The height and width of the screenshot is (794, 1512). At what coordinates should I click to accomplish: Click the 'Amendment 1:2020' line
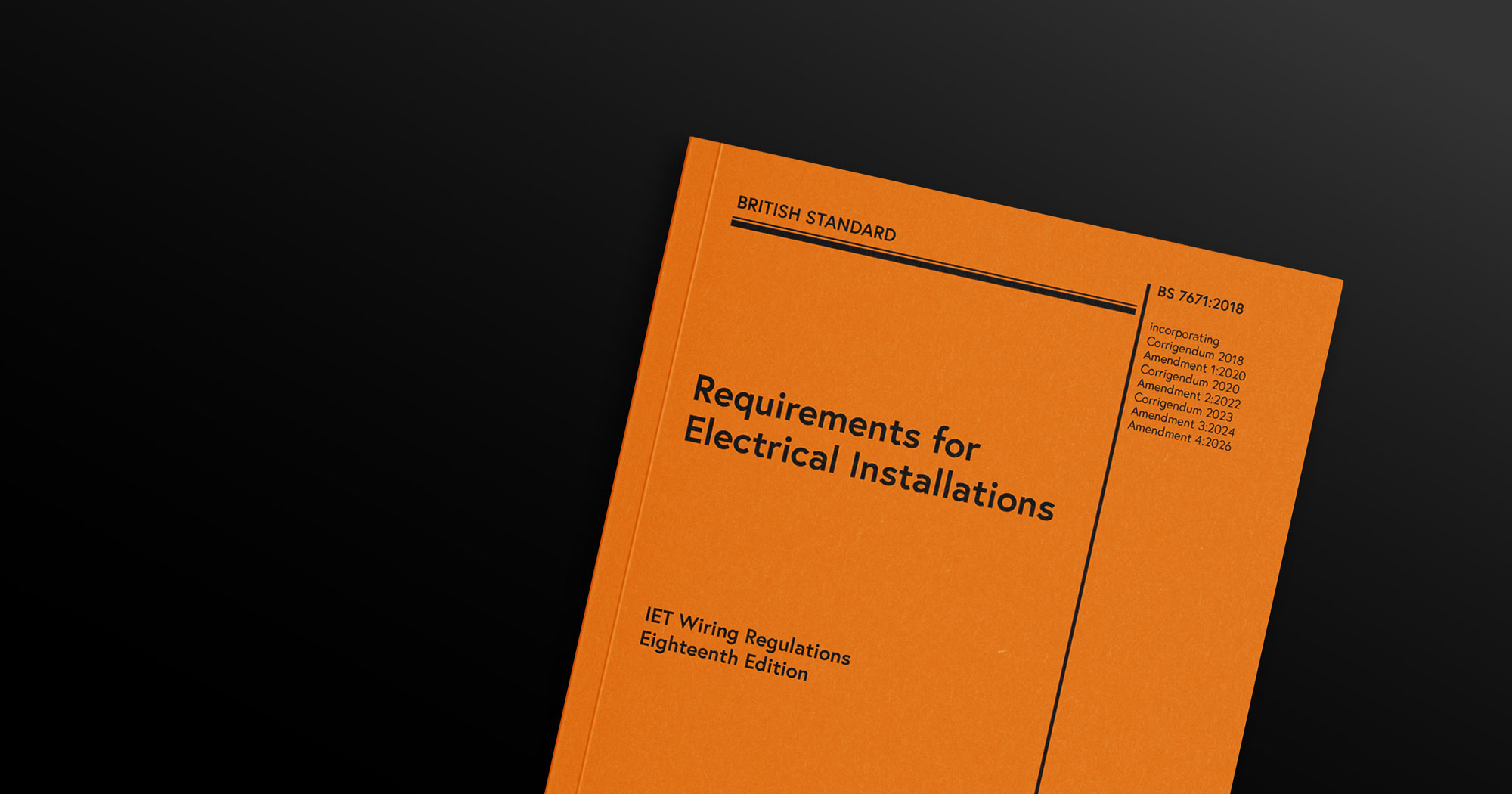(1194, 365)
